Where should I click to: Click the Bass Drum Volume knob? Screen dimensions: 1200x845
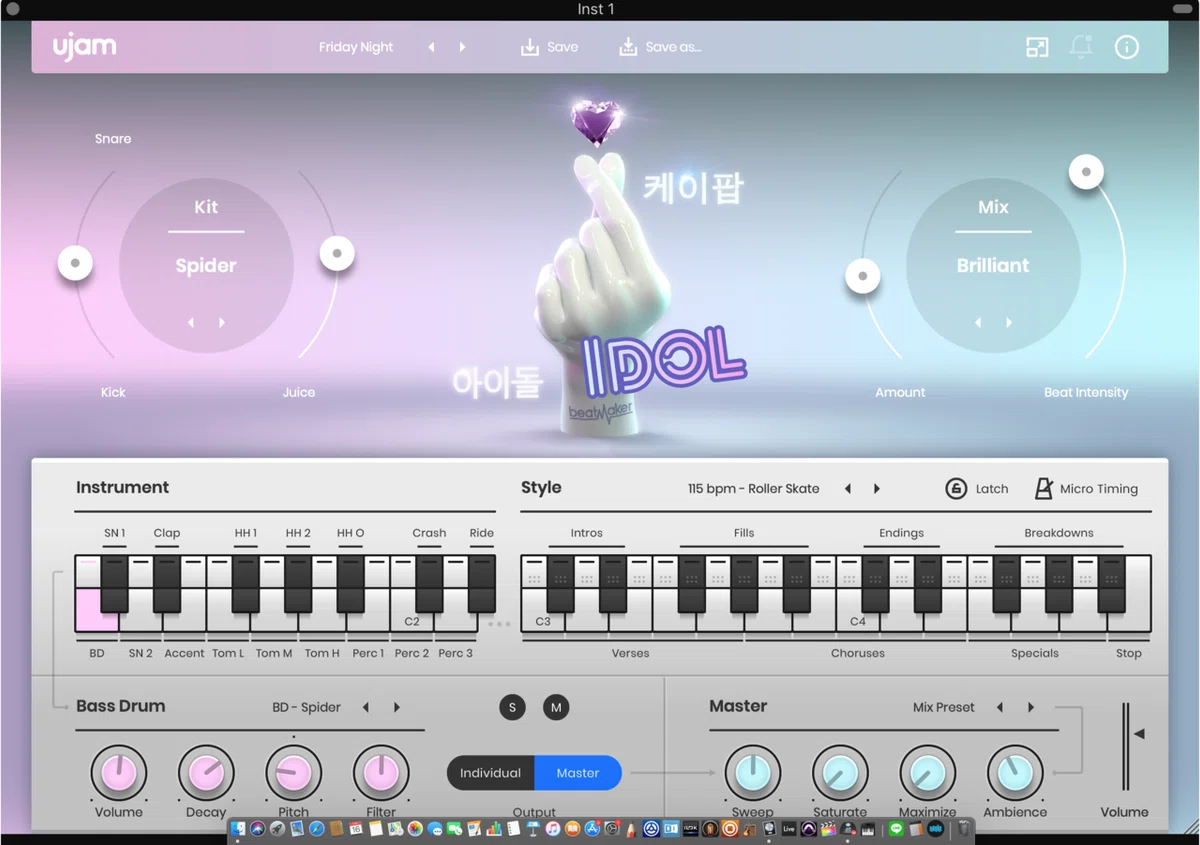pos(119,772)
